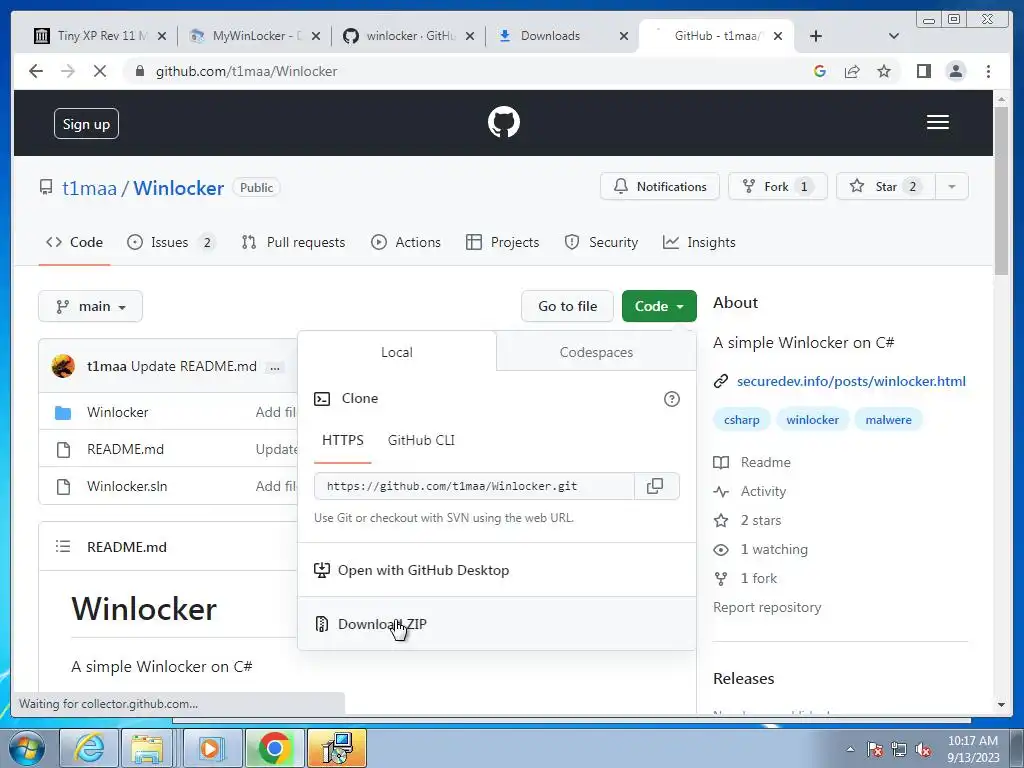This screenshot has height=768, width=1024.
Task: Click Go to file button
Action: tap(567, 306)
